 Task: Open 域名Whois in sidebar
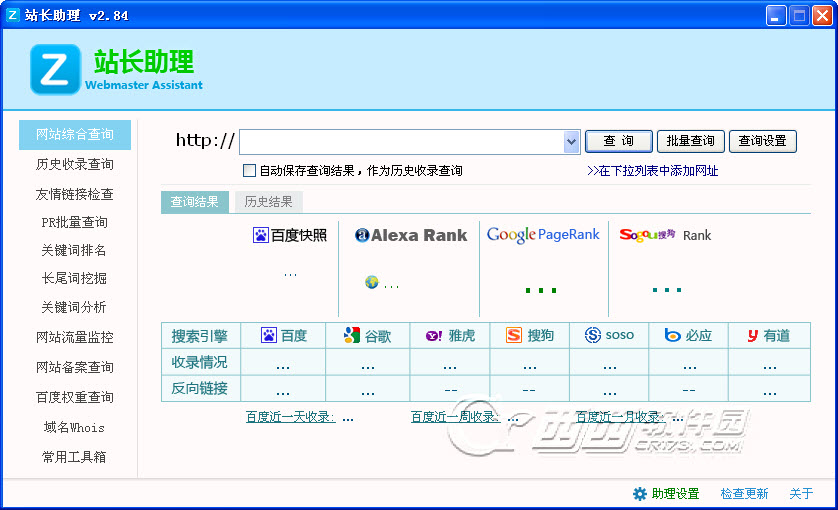pyautogui.click(x=74, y=428)
